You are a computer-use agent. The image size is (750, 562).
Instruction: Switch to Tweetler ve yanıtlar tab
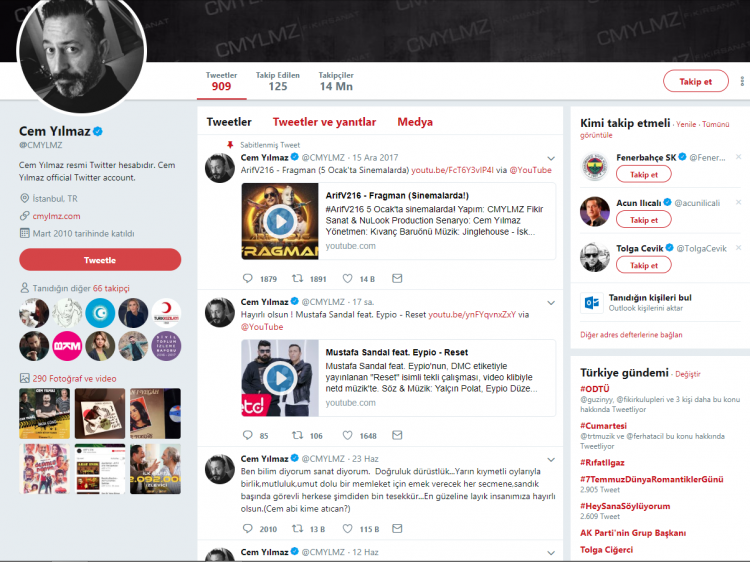coord(324,122)
